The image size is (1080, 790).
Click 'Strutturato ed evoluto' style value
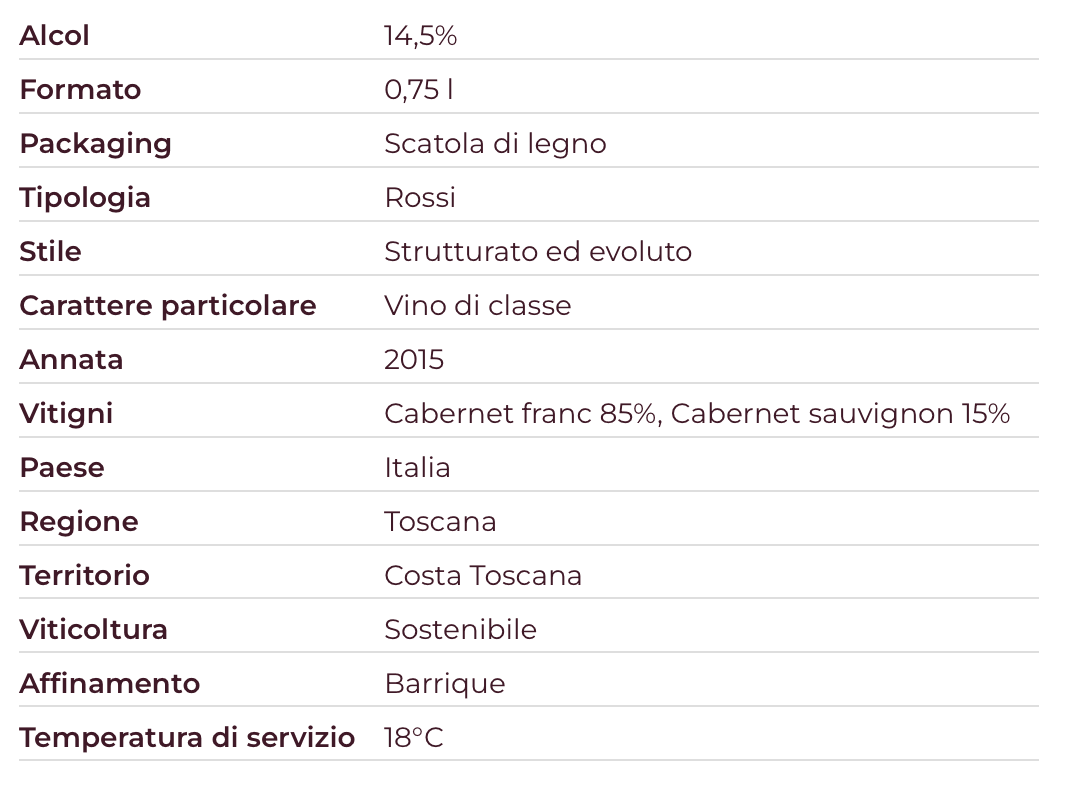pos(538,252)
